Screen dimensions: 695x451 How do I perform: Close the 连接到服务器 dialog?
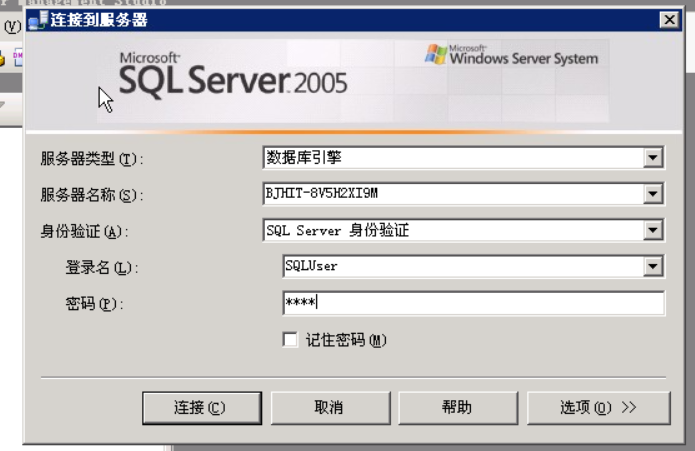tap(669, 20)
